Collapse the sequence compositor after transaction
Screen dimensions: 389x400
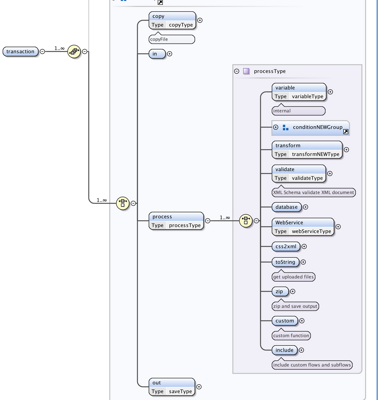click(x=85, y=52)
